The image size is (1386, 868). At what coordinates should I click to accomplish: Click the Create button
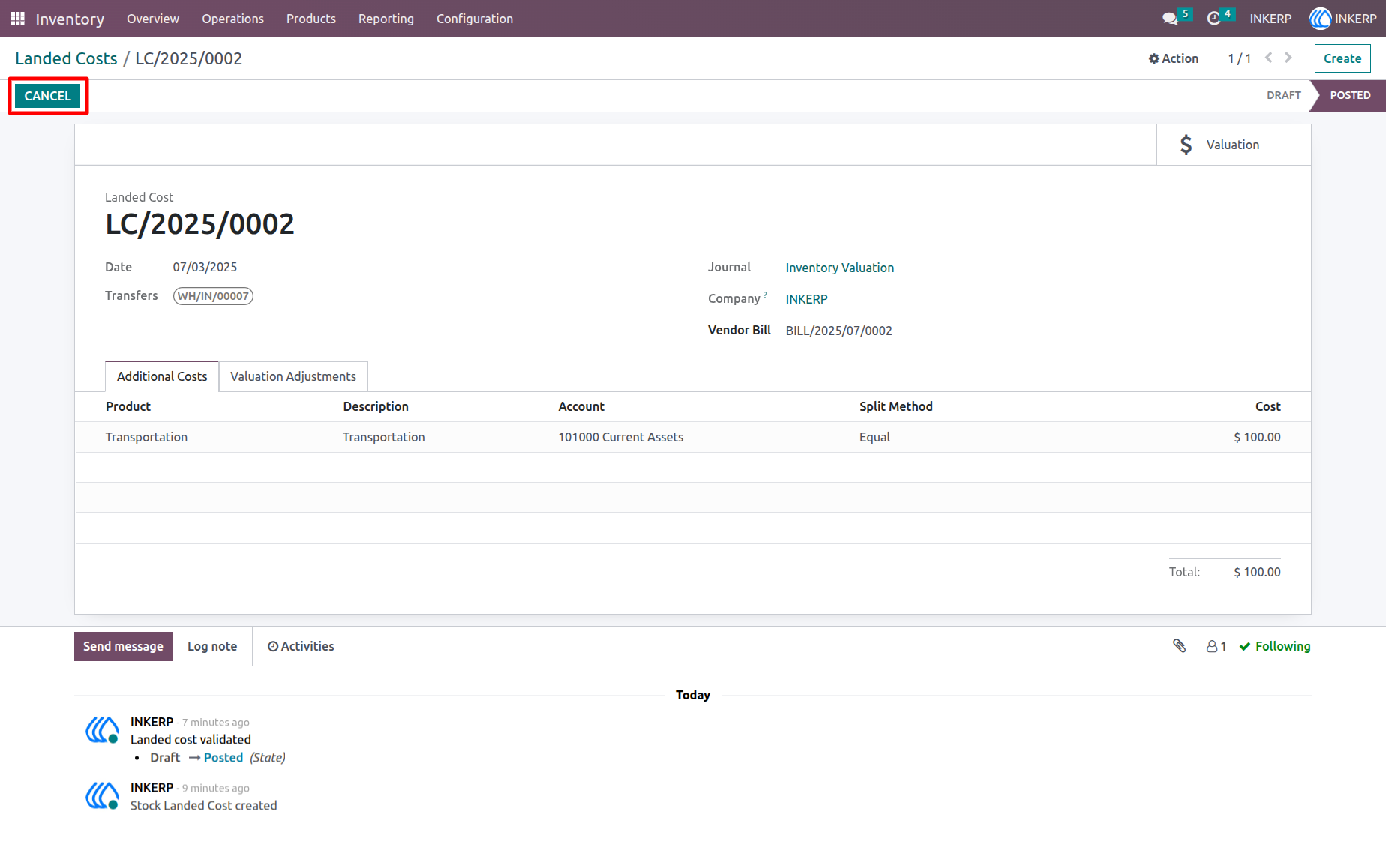[x=1342, y=58]
